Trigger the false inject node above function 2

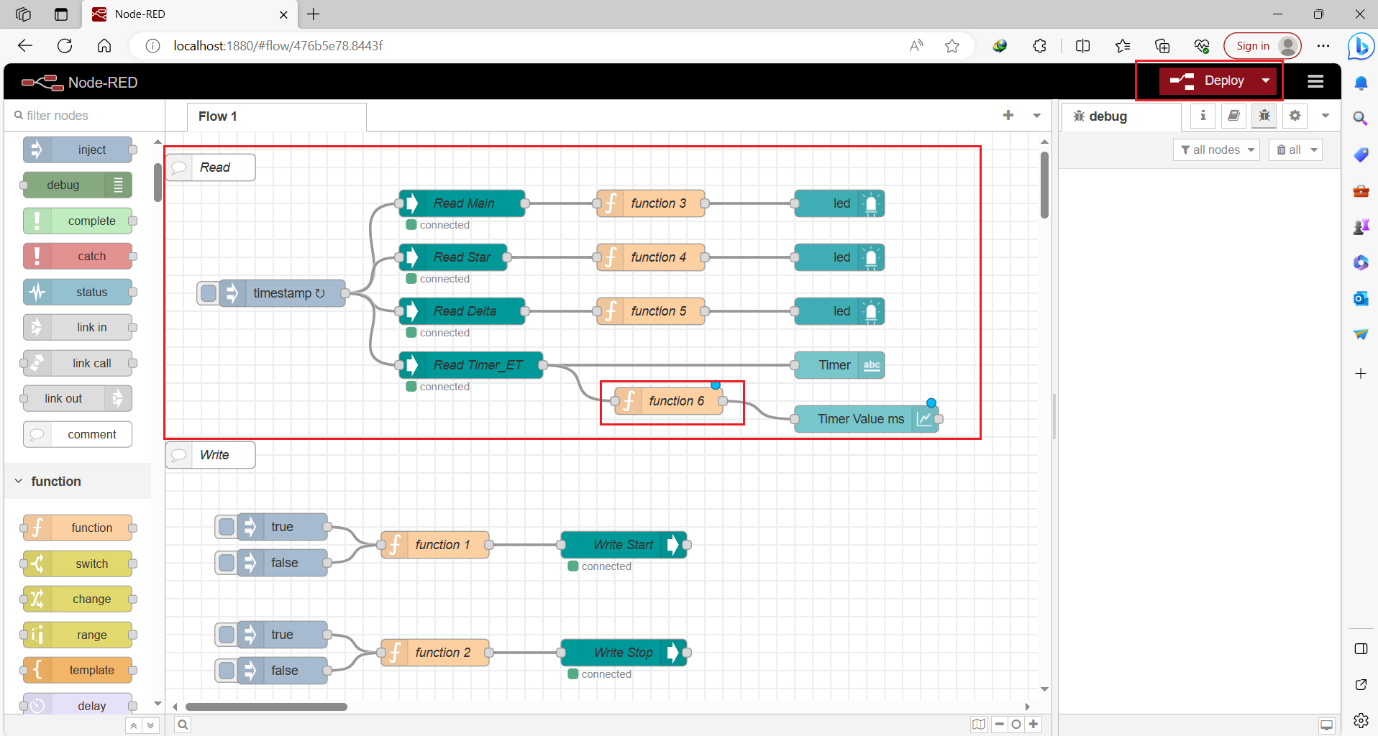coord(225,670)
